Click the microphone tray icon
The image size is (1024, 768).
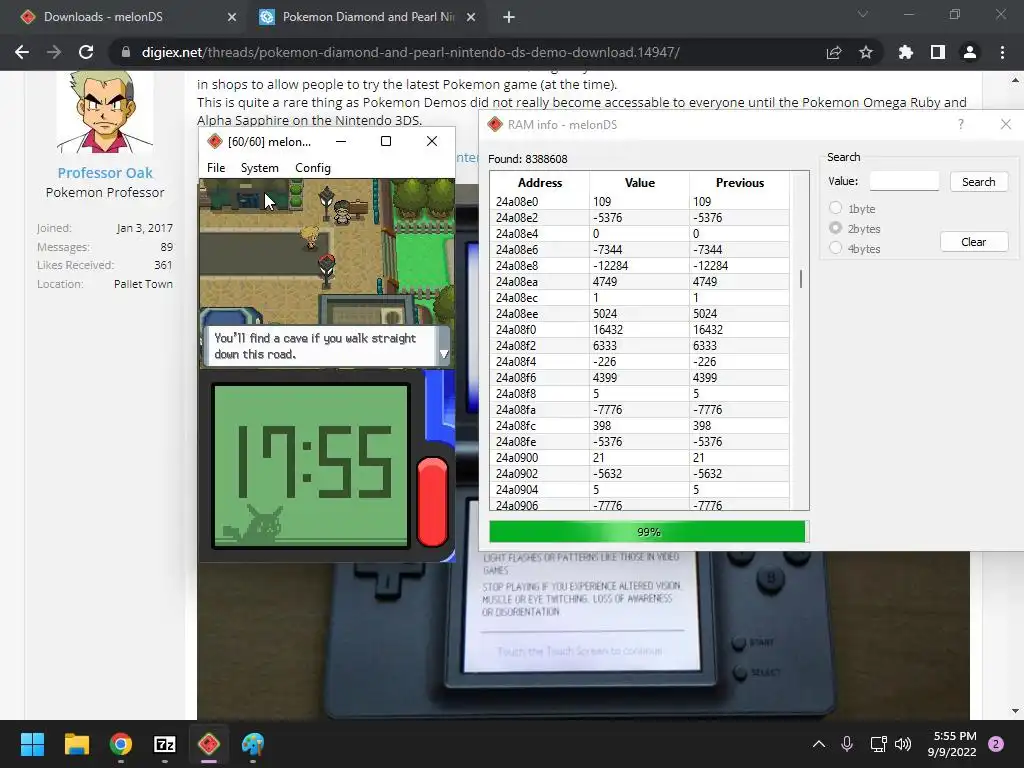[847, 744]
